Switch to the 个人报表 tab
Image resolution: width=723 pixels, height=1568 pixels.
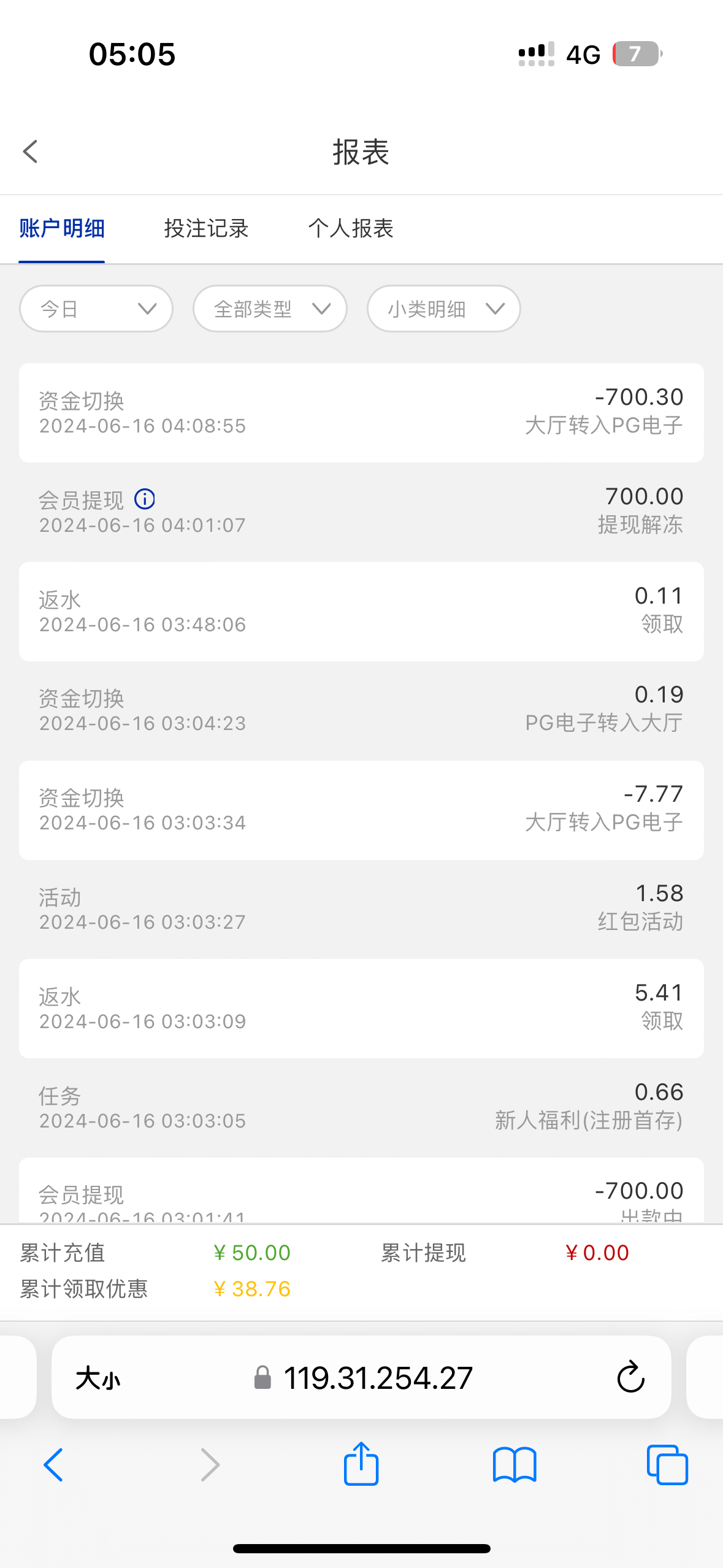[351, 228]
